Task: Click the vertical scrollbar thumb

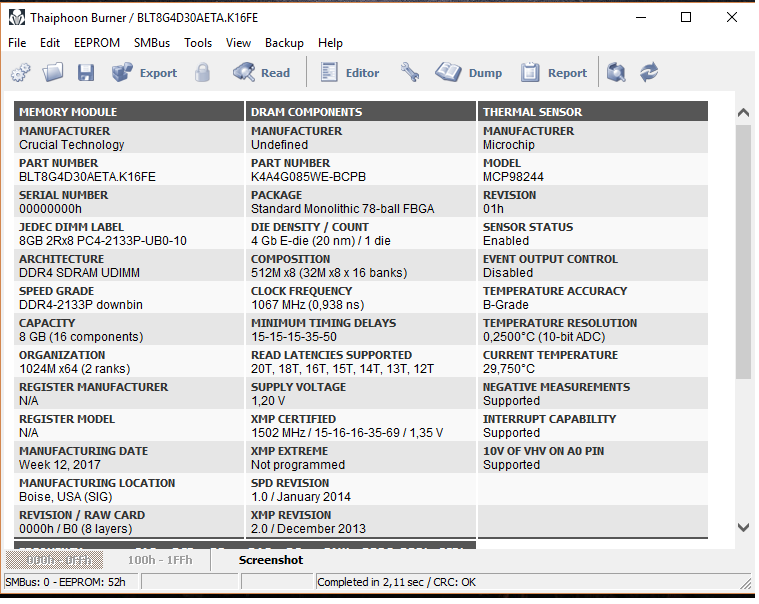Action: pyautogui.click(x=743, y=252)
